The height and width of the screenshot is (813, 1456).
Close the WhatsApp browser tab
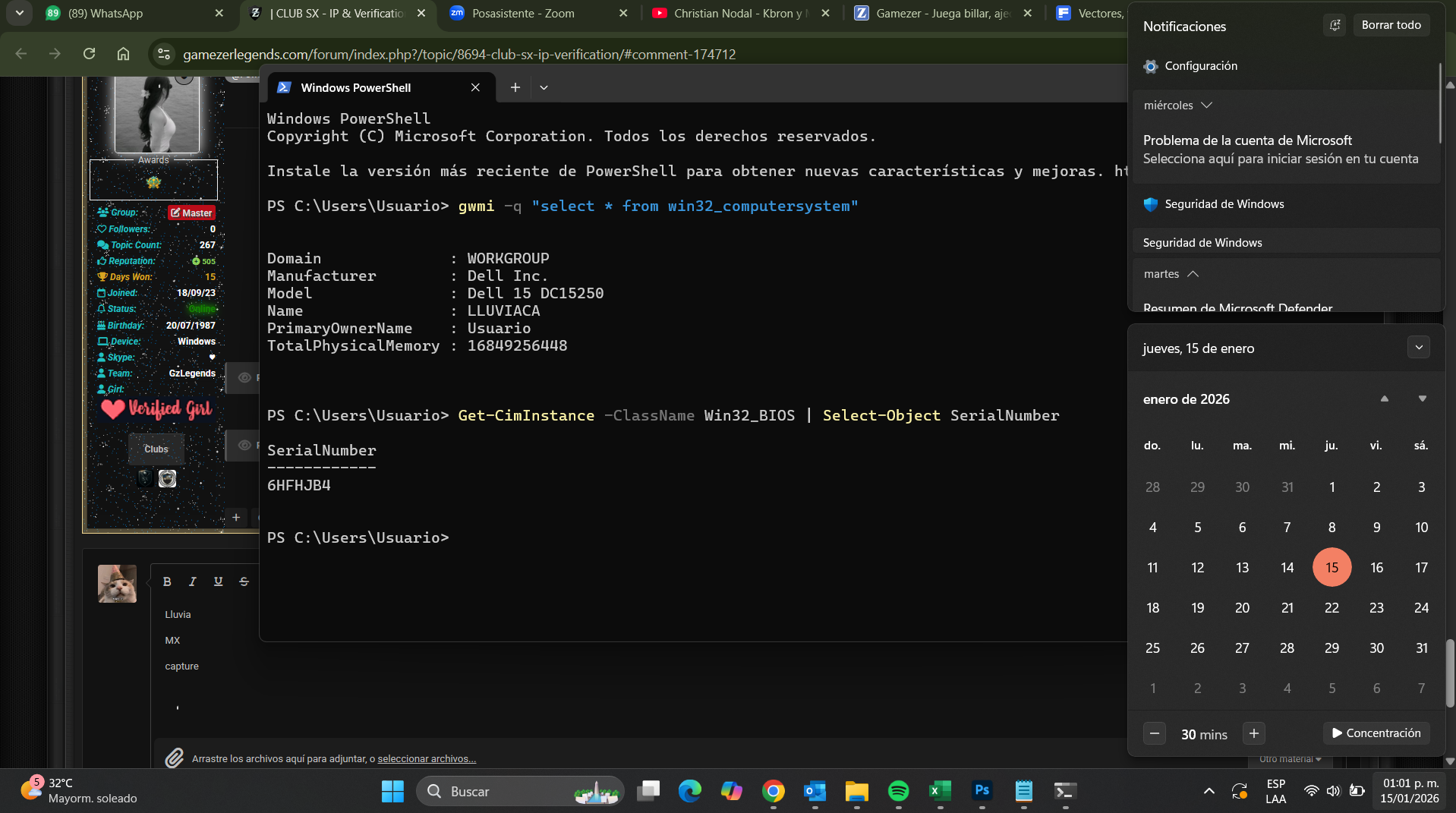click(219, 13)
